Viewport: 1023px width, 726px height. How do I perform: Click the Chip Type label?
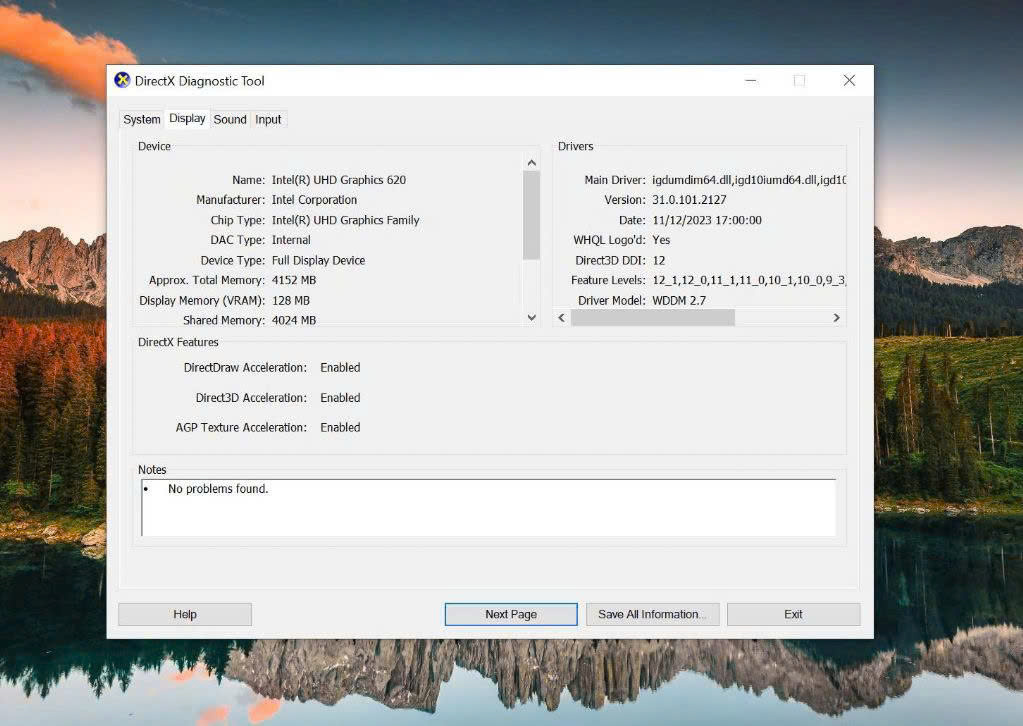tap(237, 220)
